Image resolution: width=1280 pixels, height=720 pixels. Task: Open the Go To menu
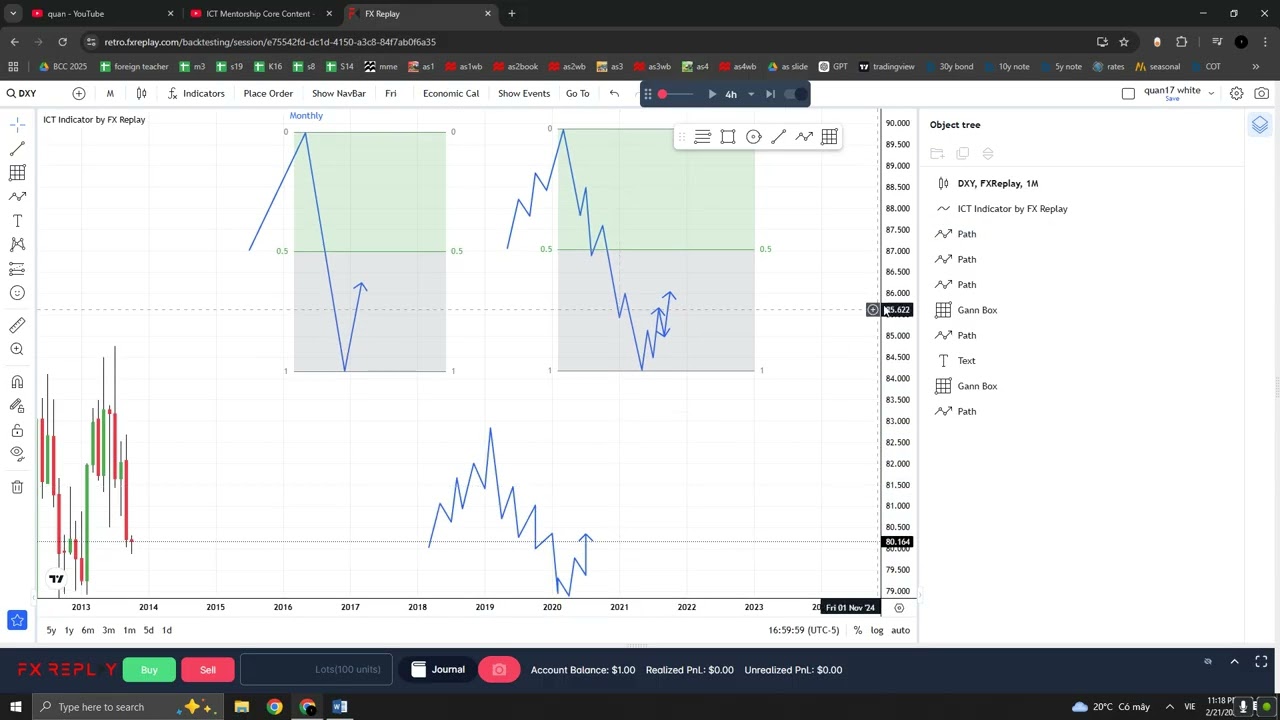(x=578, y=93)
